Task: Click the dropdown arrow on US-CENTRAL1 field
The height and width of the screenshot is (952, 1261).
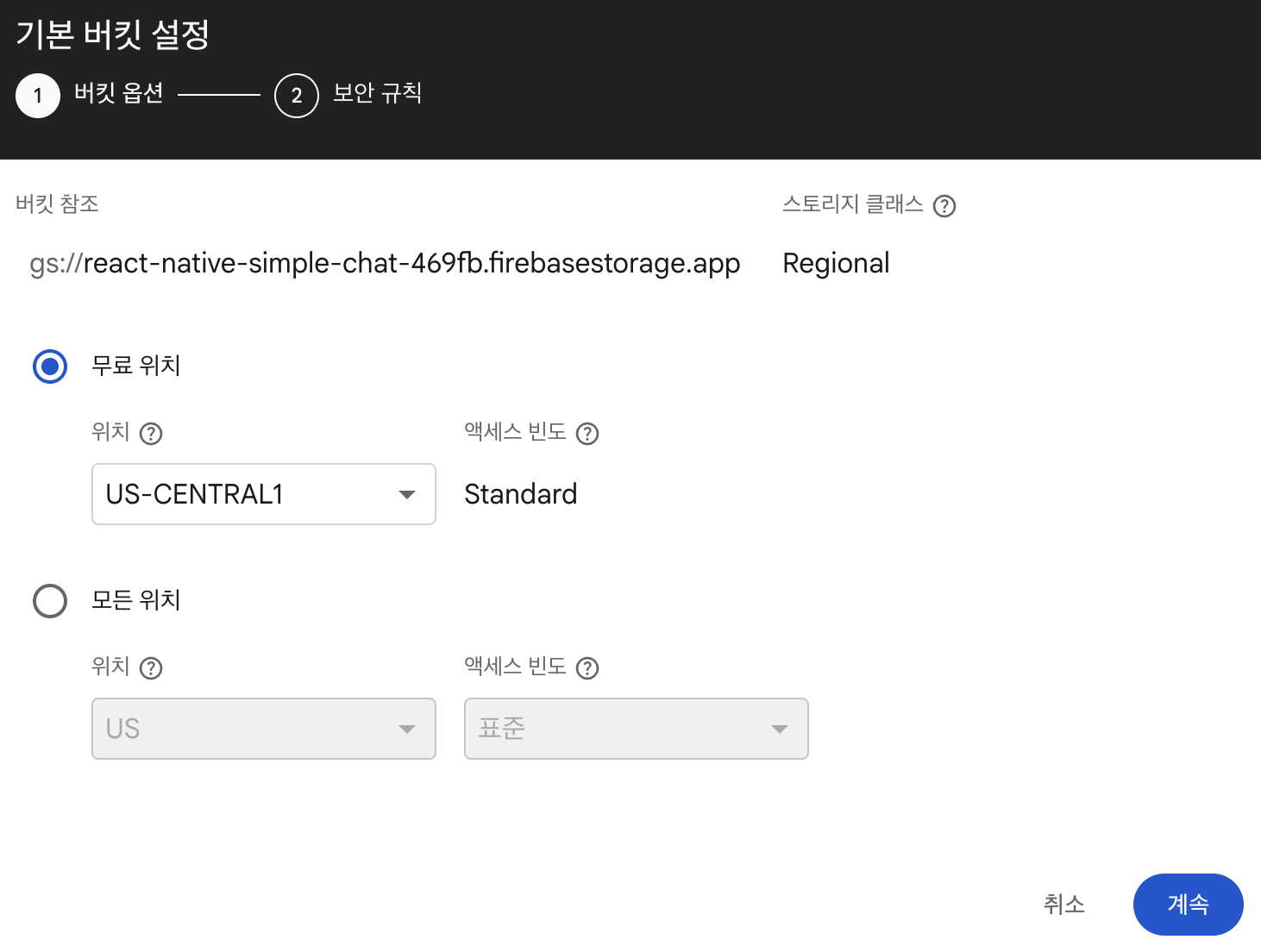Action: click(x=407, y=495)
